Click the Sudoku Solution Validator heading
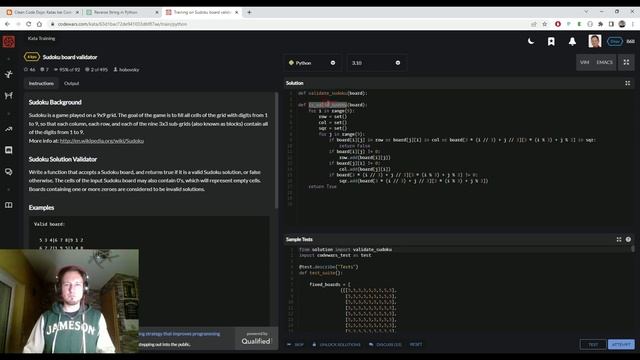 point(63,159)
